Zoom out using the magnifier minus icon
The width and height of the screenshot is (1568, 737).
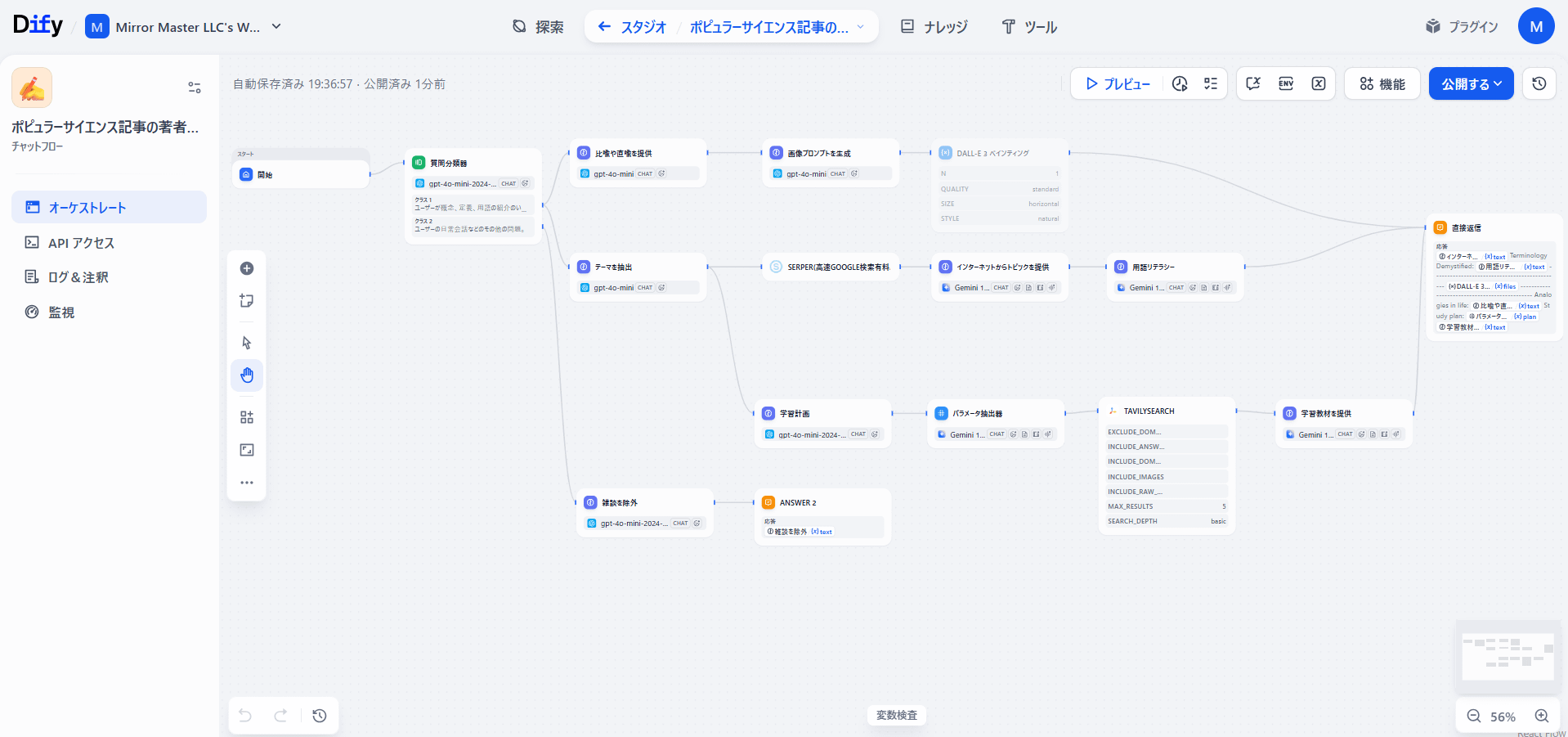coord(1474,716)
